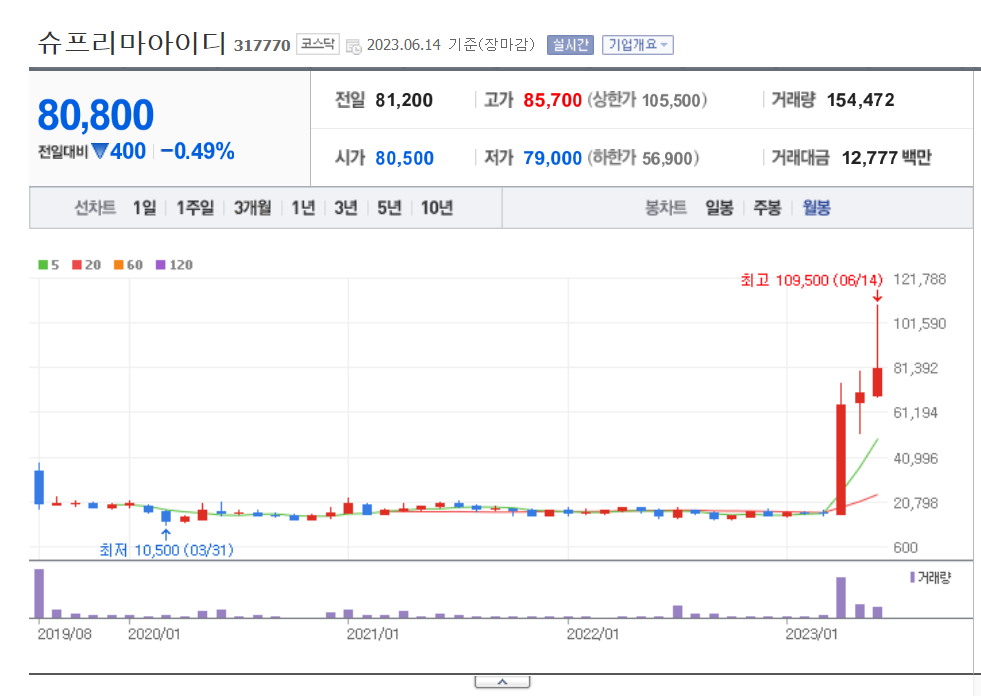Click the 2019/08 volume bar

[39, 593]
